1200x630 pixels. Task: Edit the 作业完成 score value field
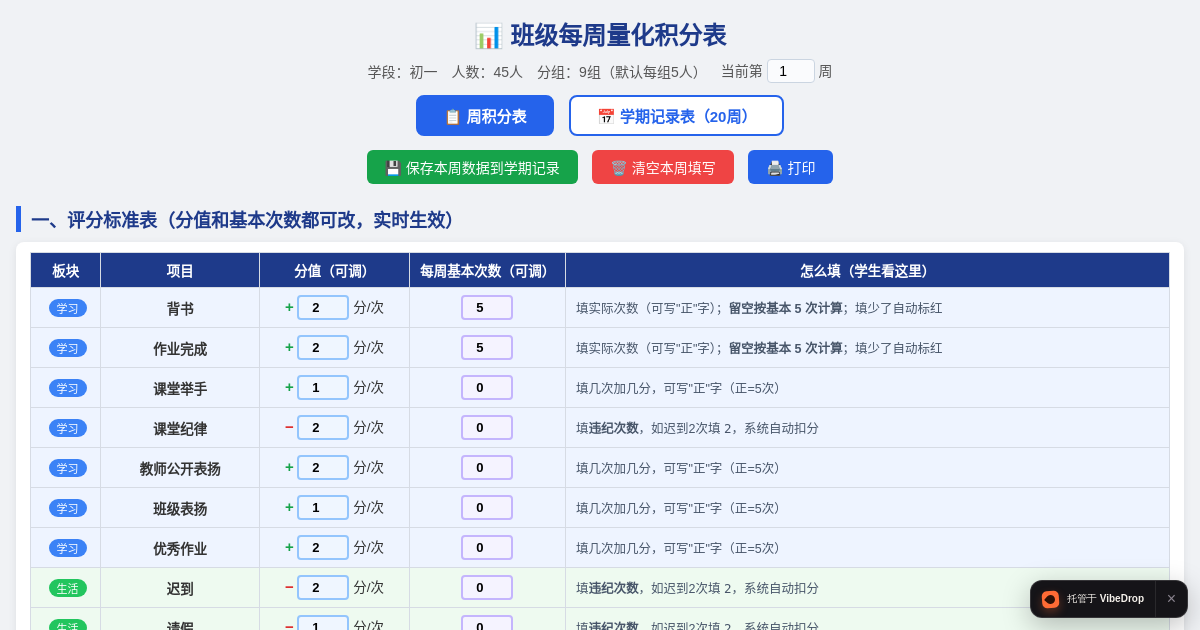click(323, 347)
